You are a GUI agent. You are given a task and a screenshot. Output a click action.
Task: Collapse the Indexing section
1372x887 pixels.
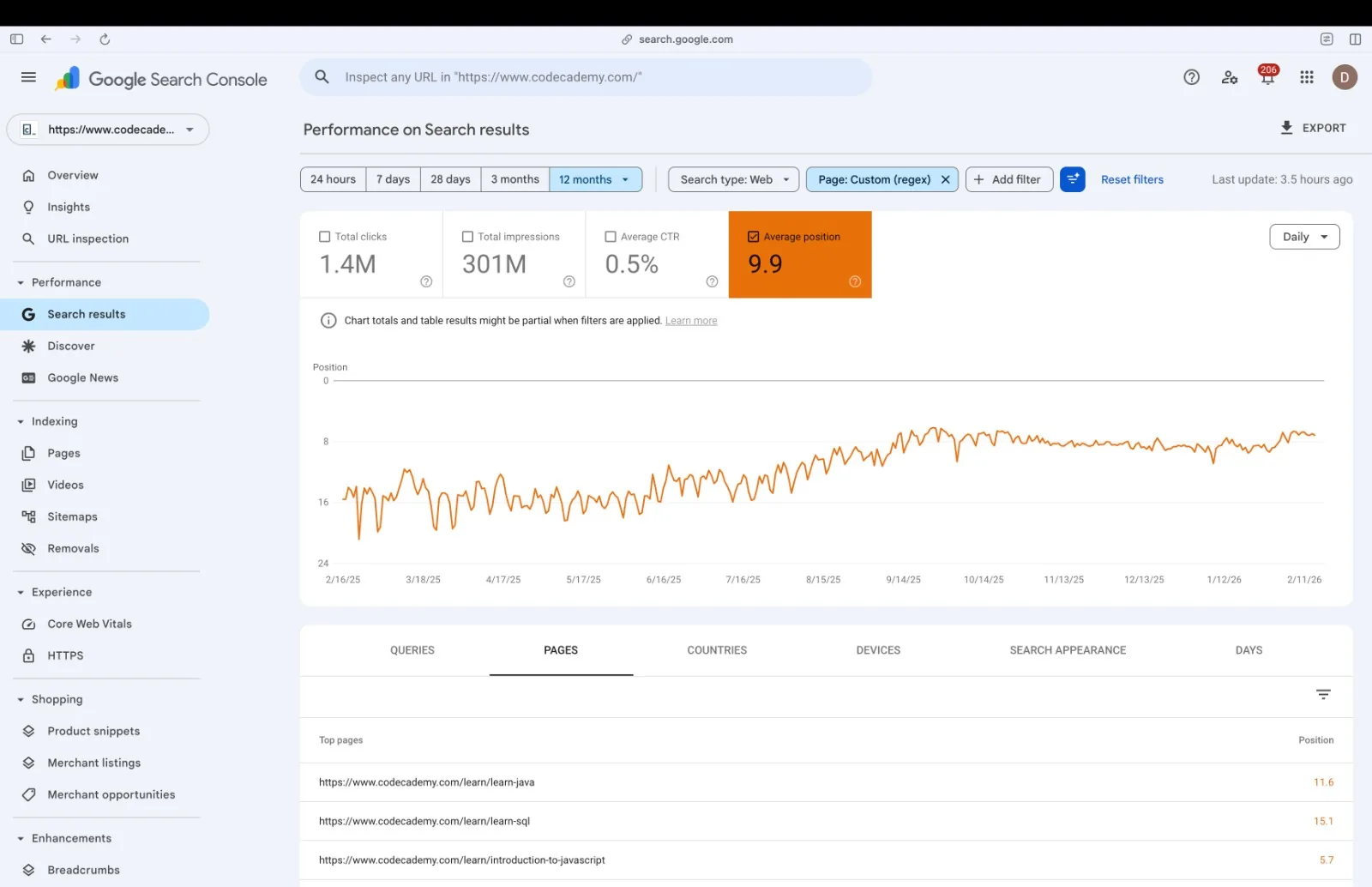point(21,421)
